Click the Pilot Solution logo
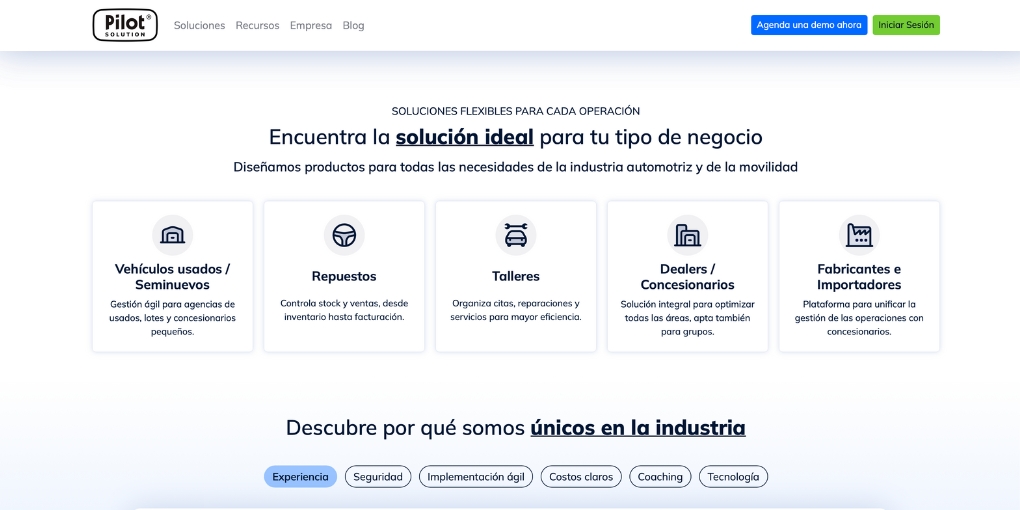Viewport: 1020px width, 510px height. tap(125, 25)
